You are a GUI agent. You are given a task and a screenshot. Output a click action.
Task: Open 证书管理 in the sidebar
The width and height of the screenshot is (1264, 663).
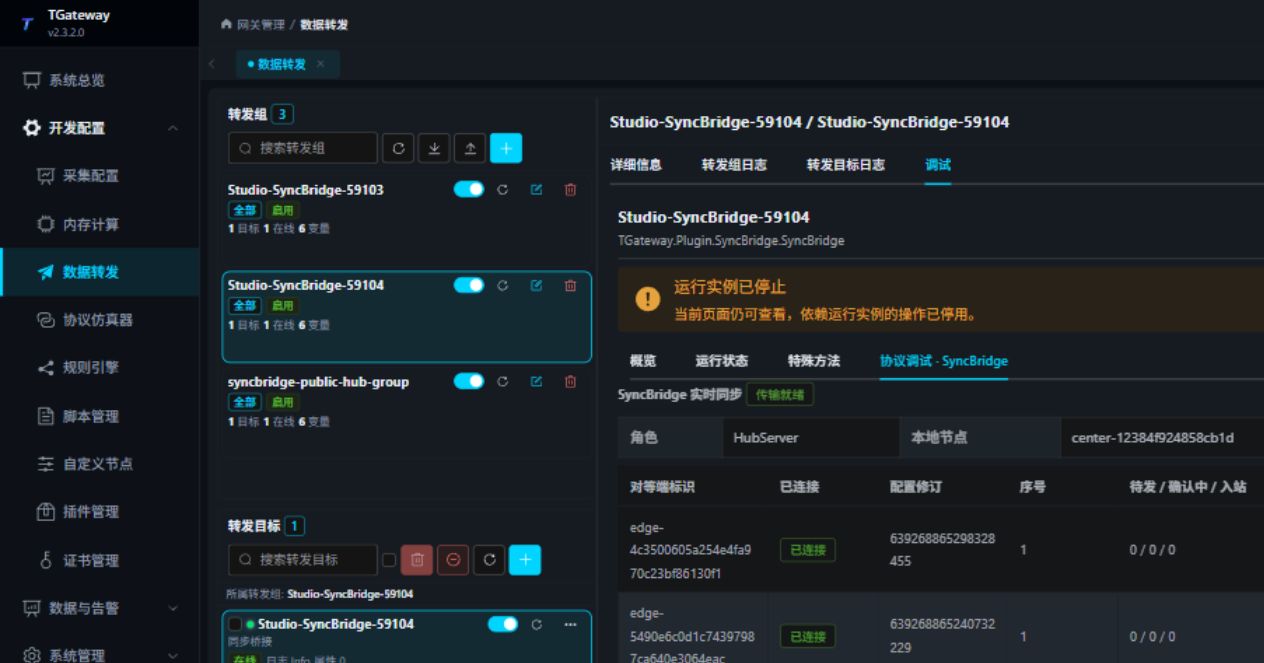pos(100,560)
